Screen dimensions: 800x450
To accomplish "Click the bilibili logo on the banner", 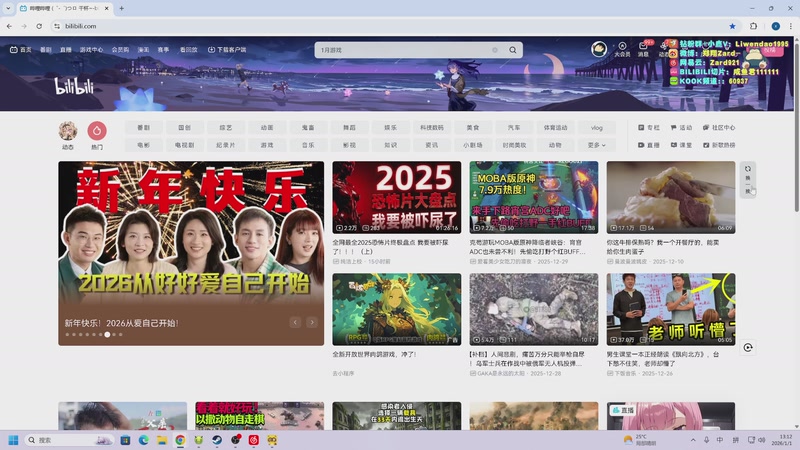I will [x=74, y=86].
